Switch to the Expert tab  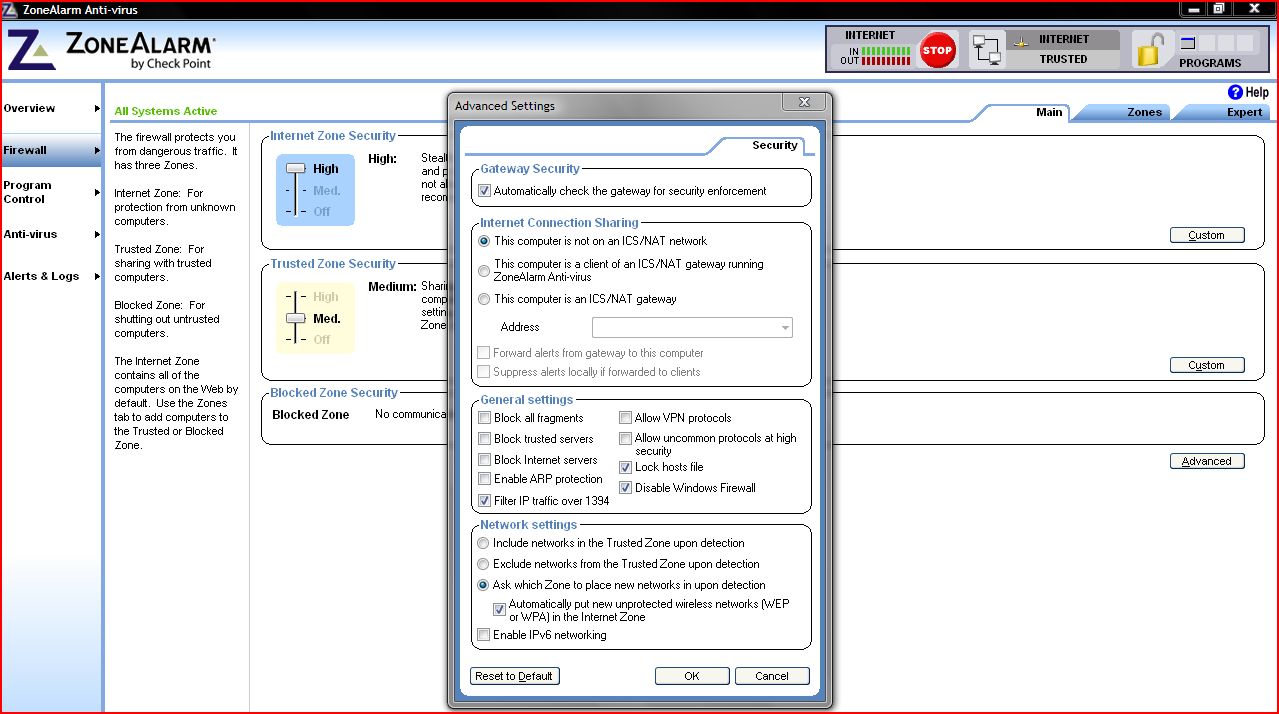[x=1245, y=112]
